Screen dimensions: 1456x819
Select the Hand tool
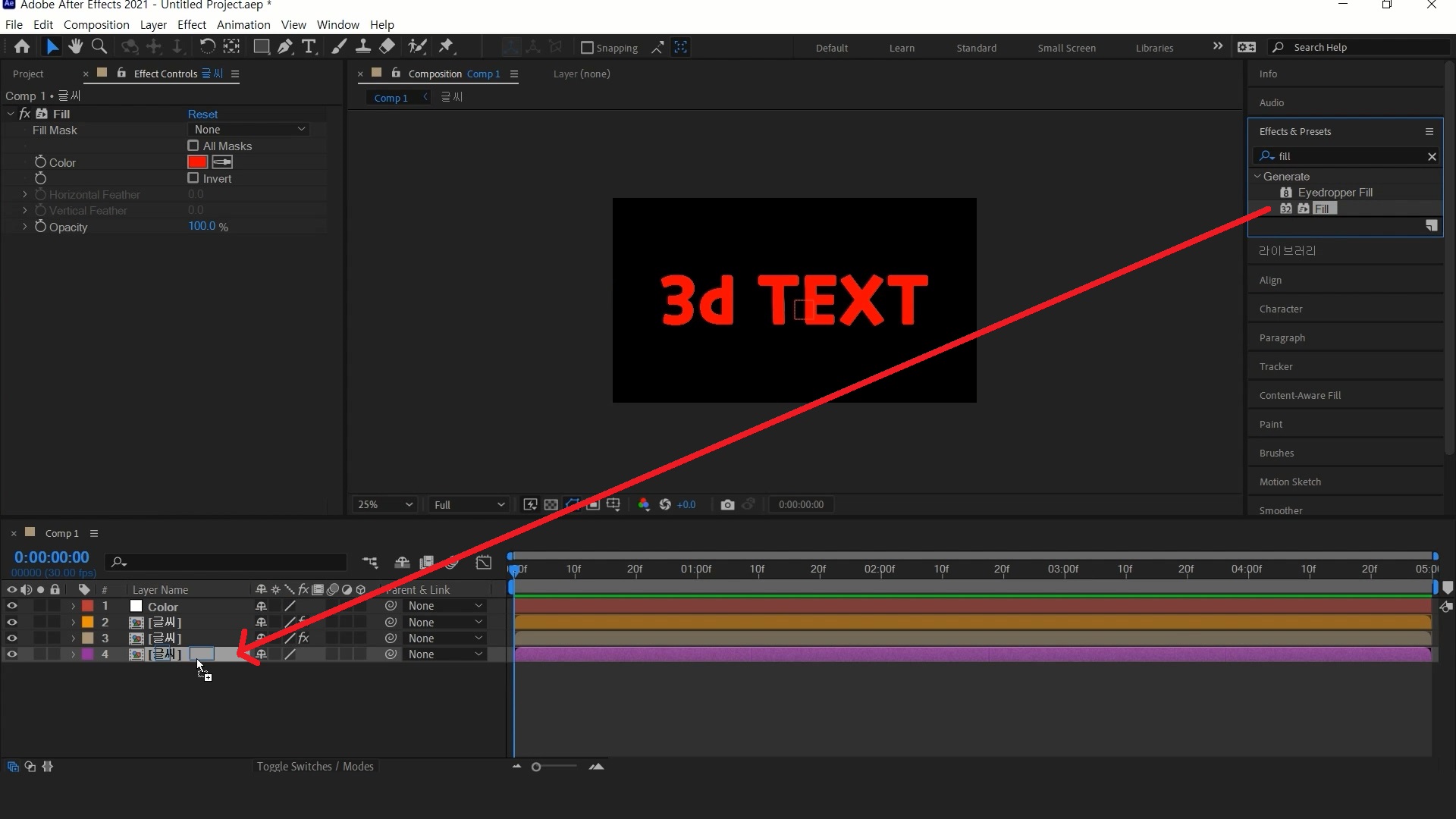[75, 47]
